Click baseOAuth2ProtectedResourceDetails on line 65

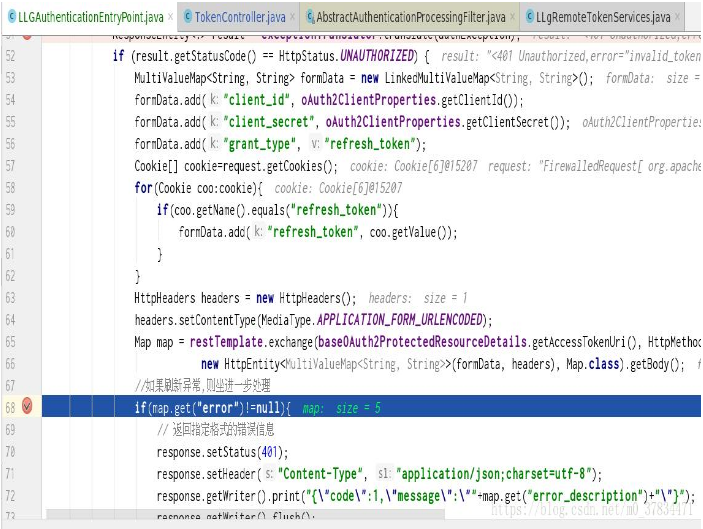[422, 342]
